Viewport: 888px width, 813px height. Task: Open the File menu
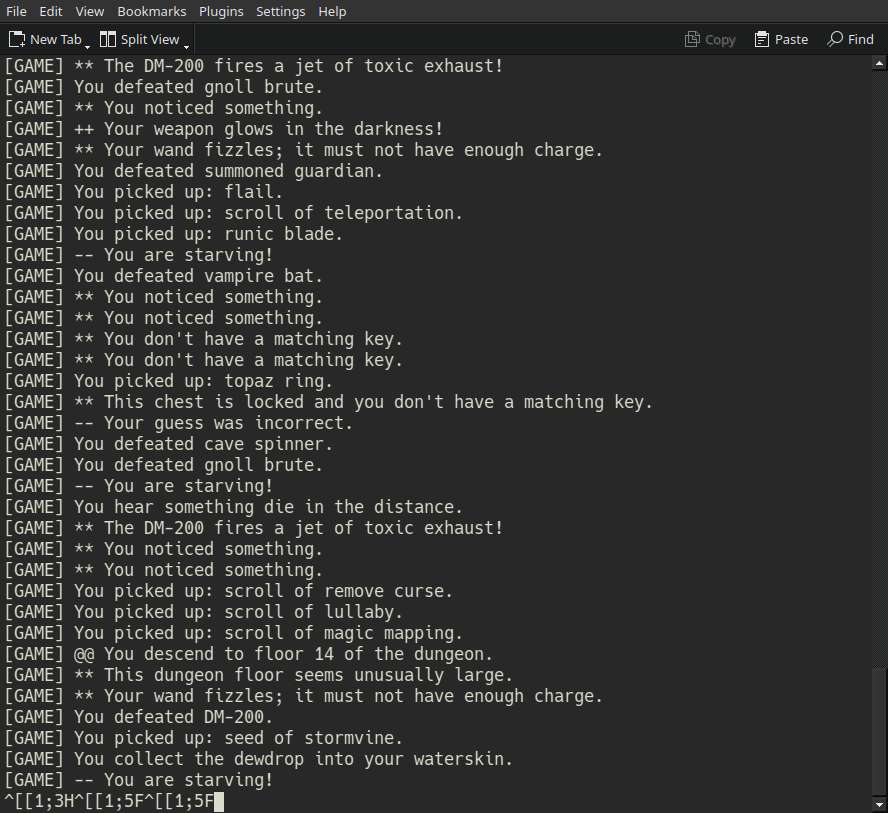point(16,11)
